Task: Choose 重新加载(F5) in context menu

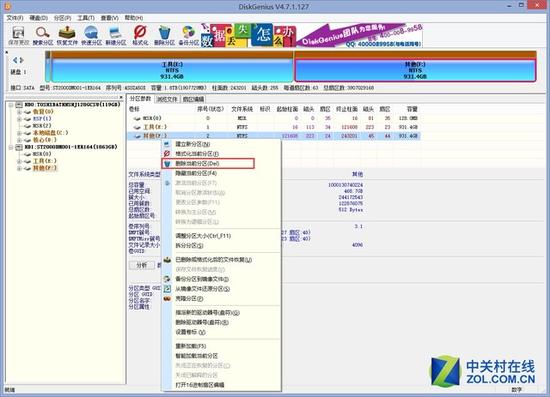Action: click(191, 346)
